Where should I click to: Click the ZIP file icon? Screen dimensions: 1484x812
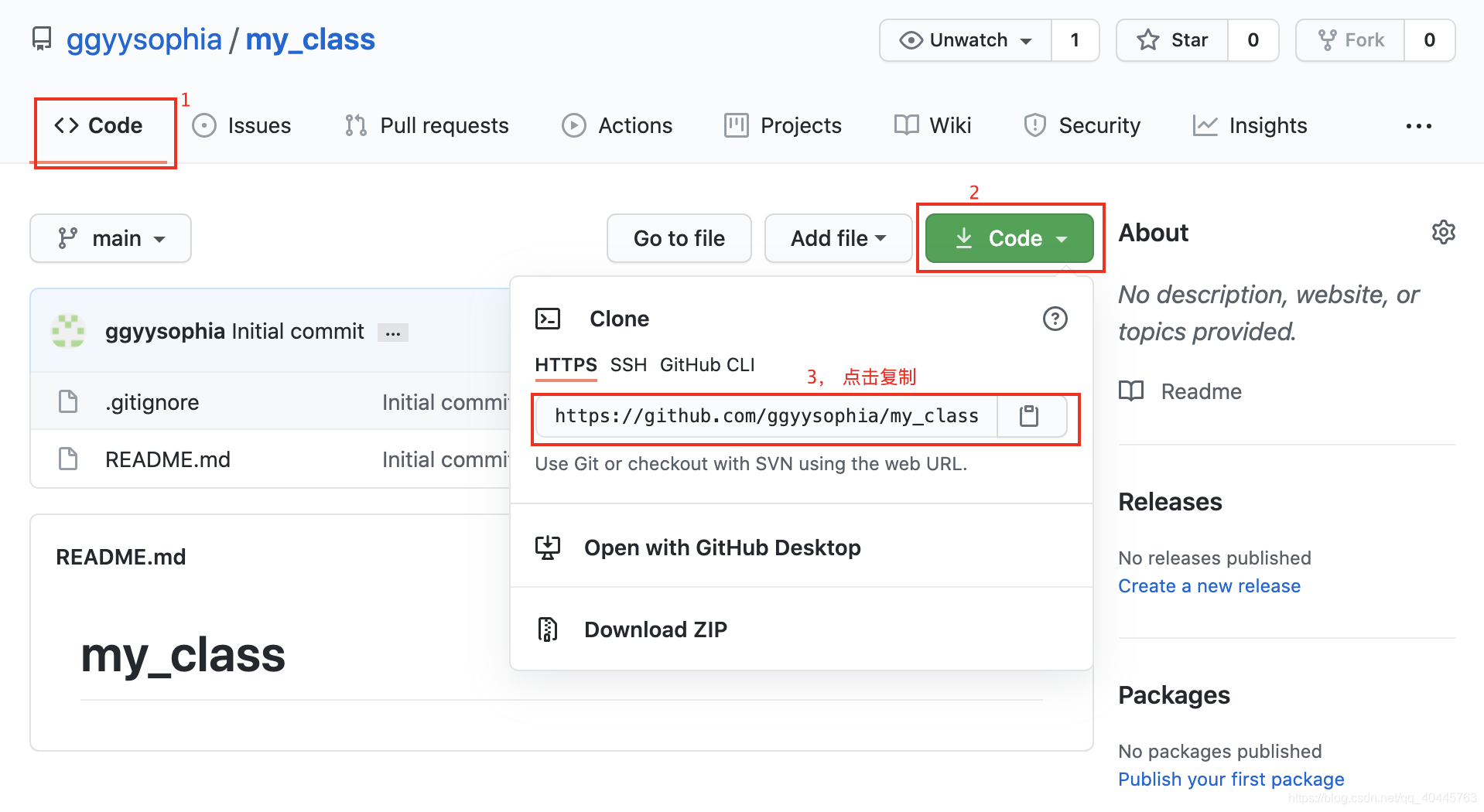pyautogui.click(x=548, y=629)
